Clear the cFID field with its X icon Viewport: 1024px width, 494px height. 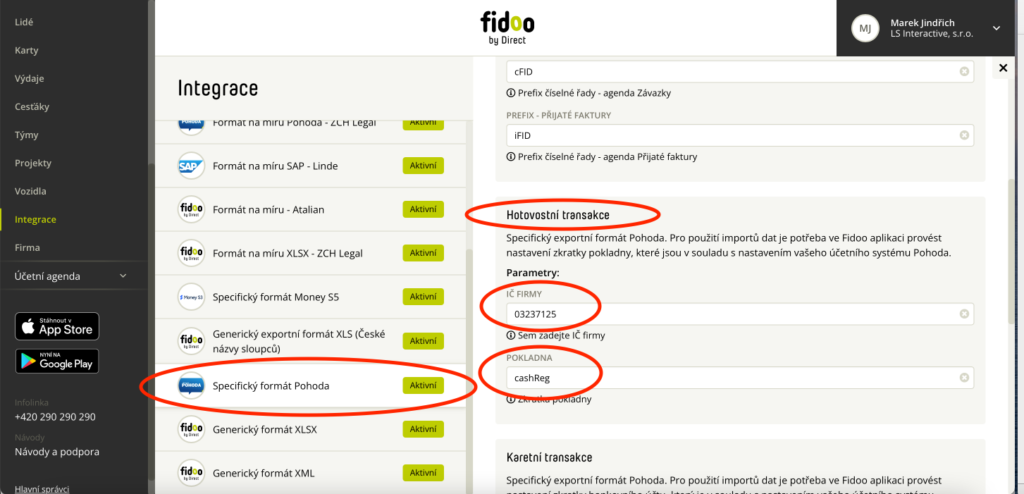tap(964, 71)
